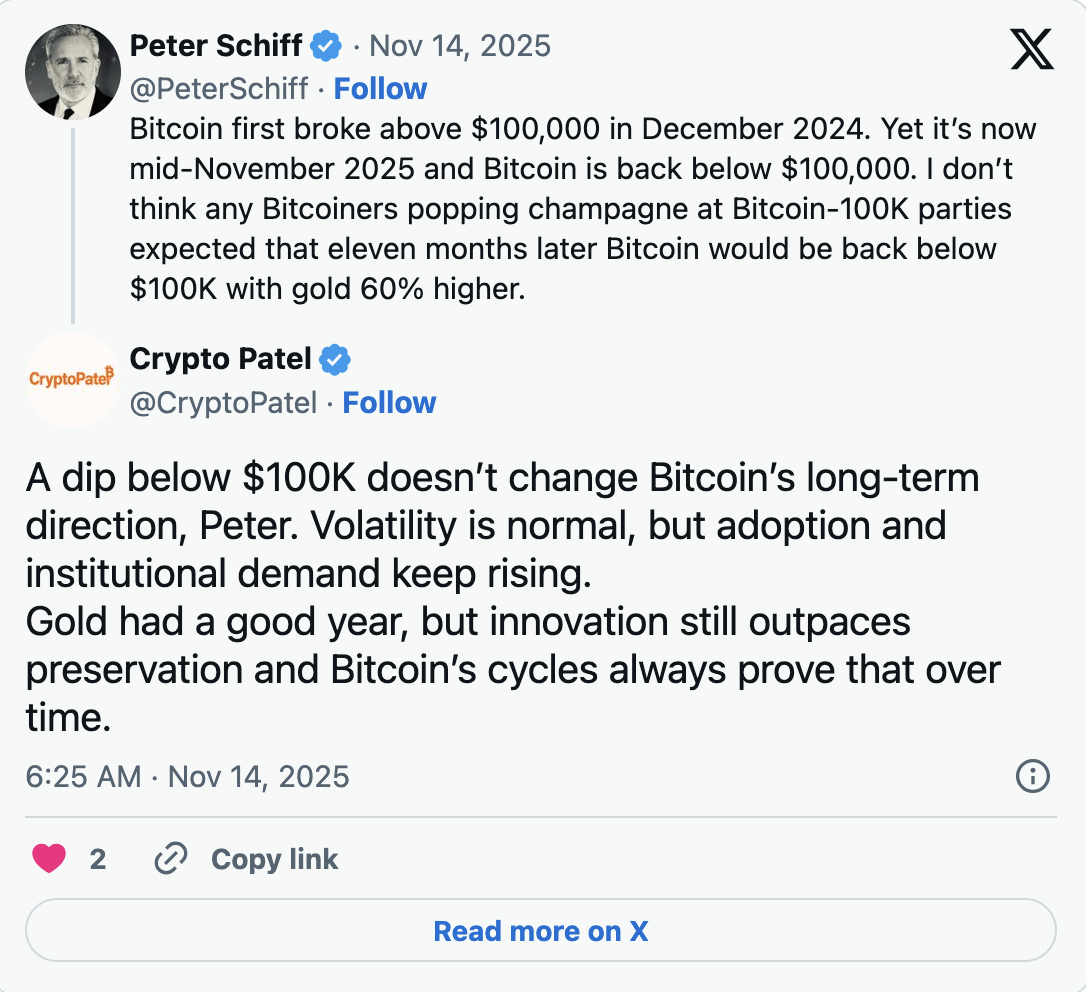This screenshot has width=1086, height=992.
Task: Follow the @PeterSchiff account
Action: point(380,88)
